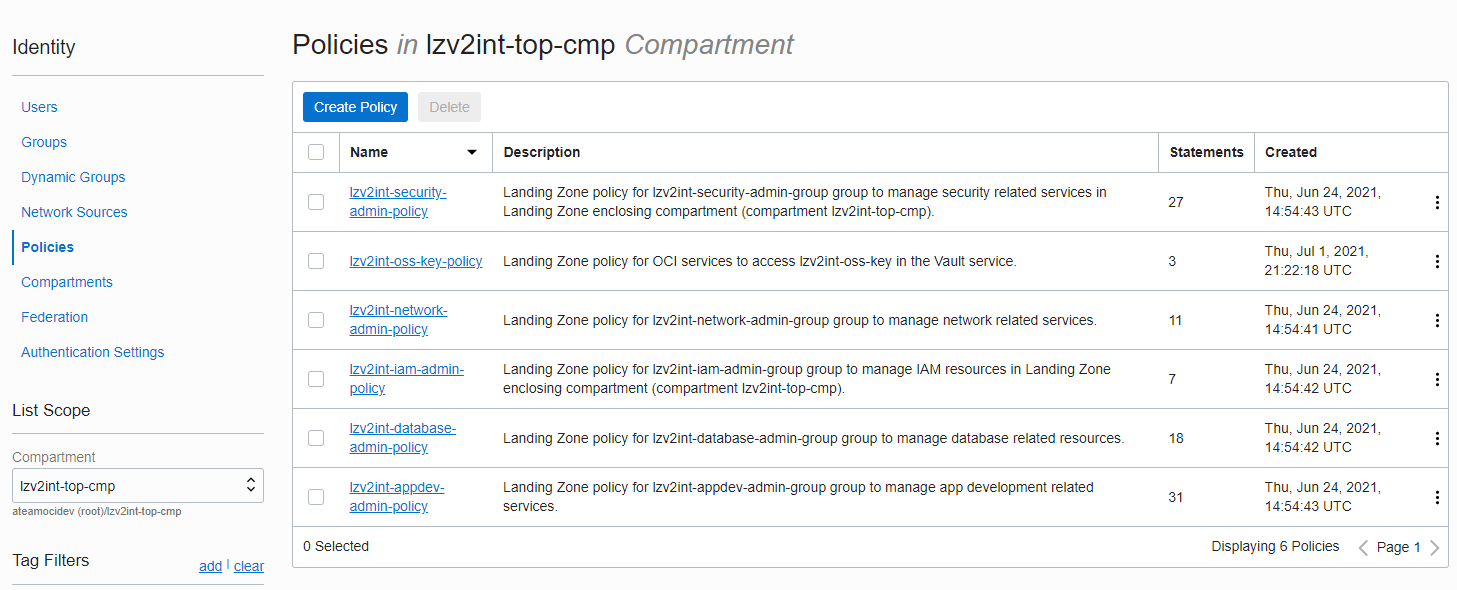Click the Create Policy button

click(x=355, y=107)
